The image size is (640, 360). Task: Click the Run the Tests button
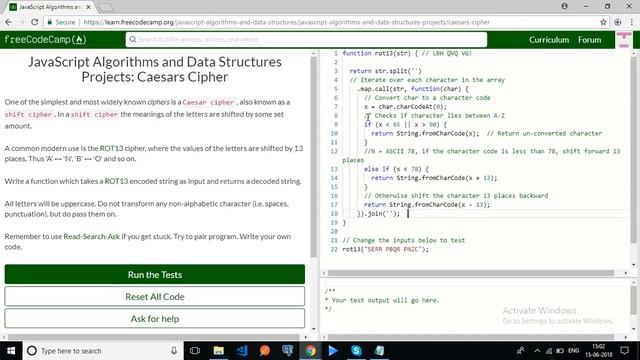pos(155,274)
